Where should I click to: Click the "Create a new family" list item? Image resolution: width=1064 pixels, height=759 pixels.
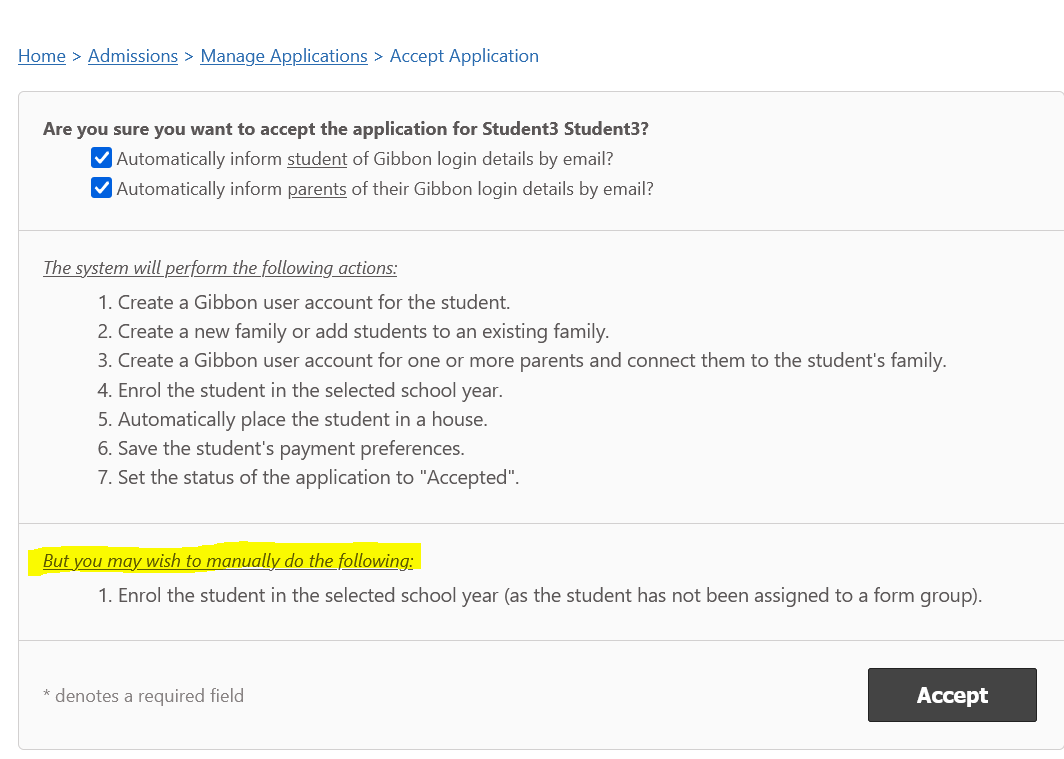pyautogui.click(x=363, y=331)
